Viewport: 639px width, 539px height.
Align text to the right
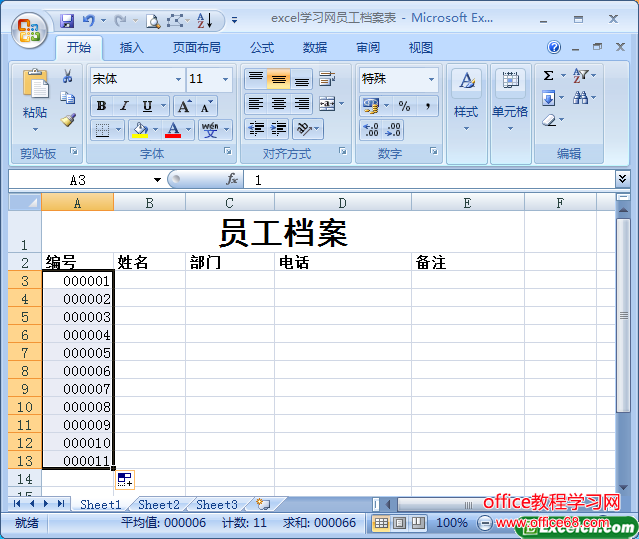point(301,104)
